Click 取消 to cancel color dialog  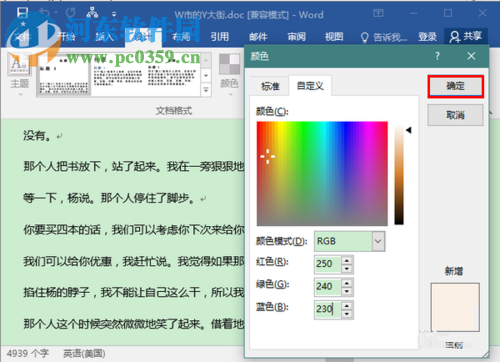point(455,115)
